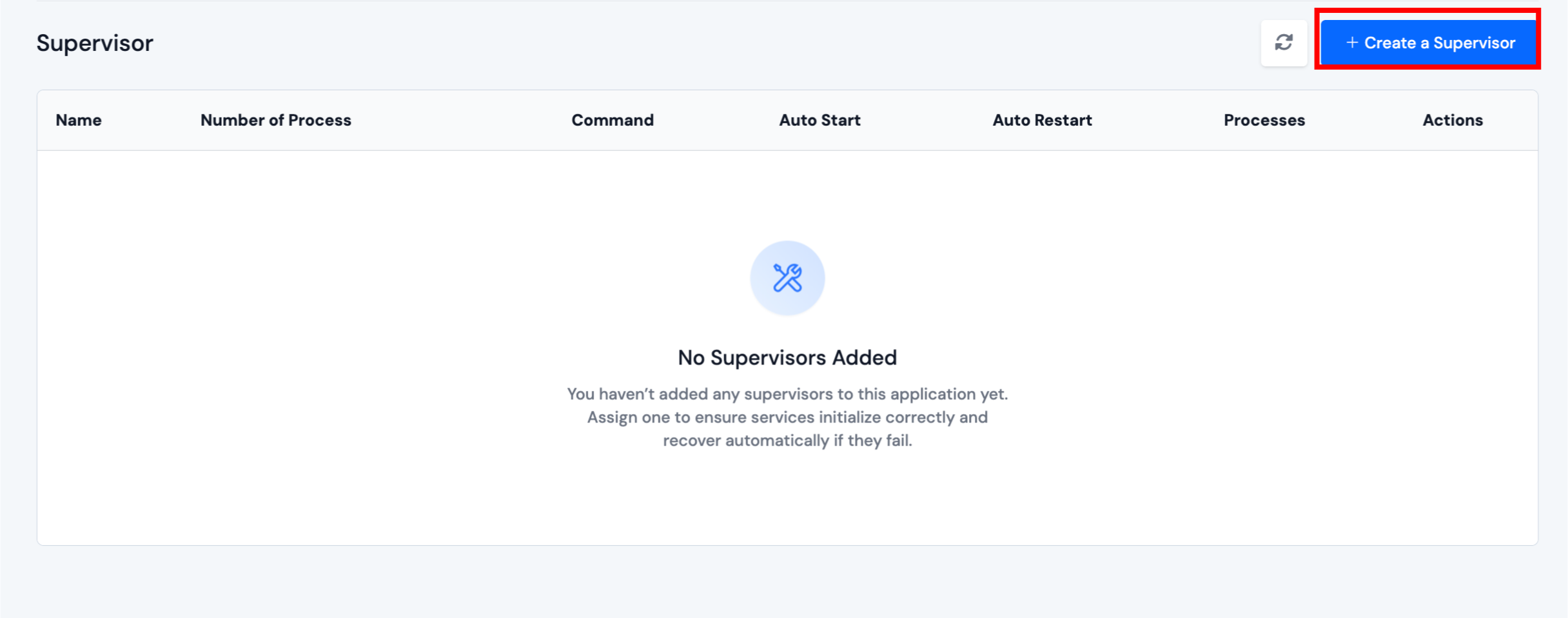Click the word Restart in Auto Restart header
Viewport: 1568px width, 618px height.
1063,120
